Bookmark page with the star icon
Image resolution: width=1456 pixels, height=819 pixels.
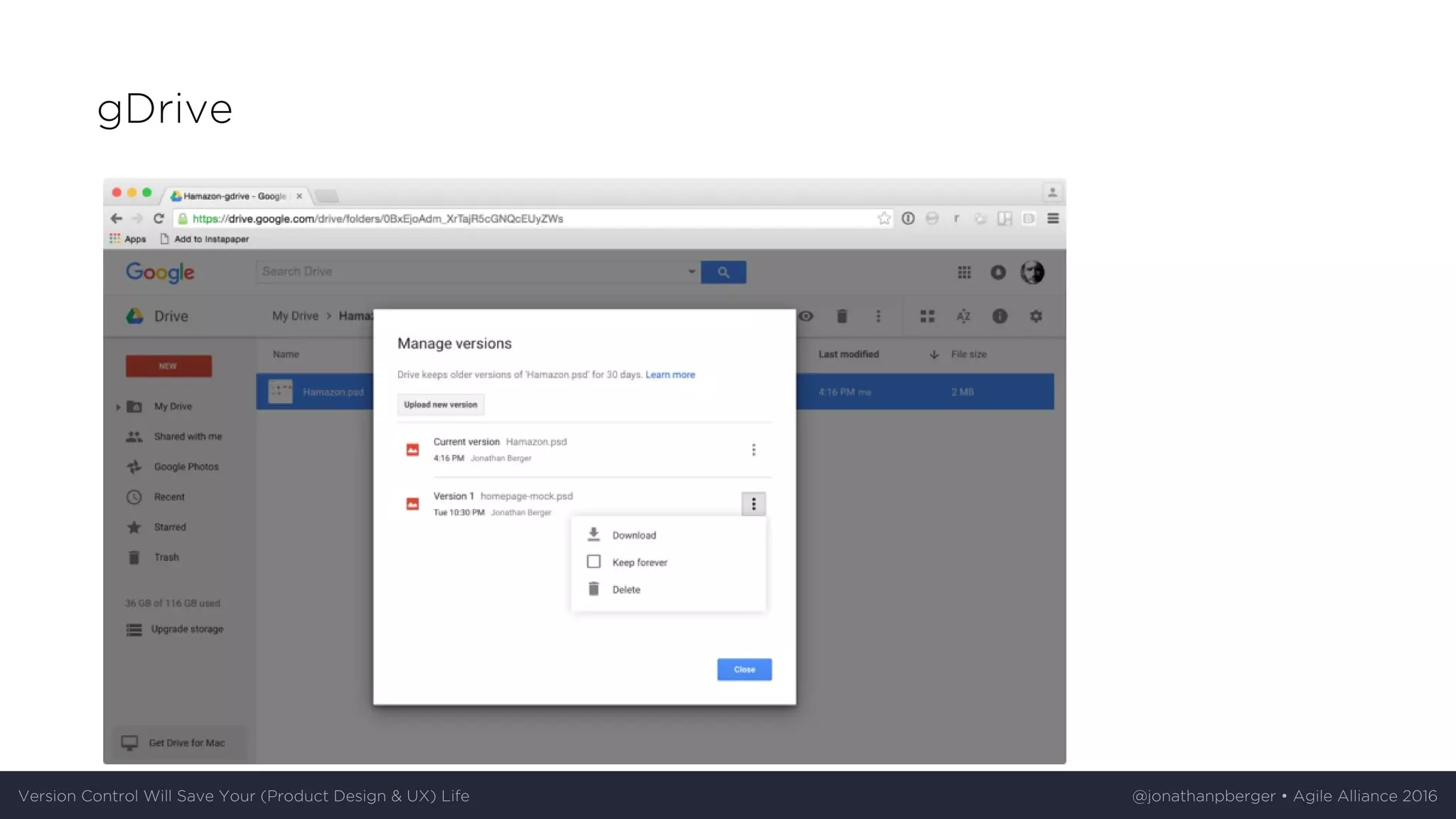click(x=884, y=218)
